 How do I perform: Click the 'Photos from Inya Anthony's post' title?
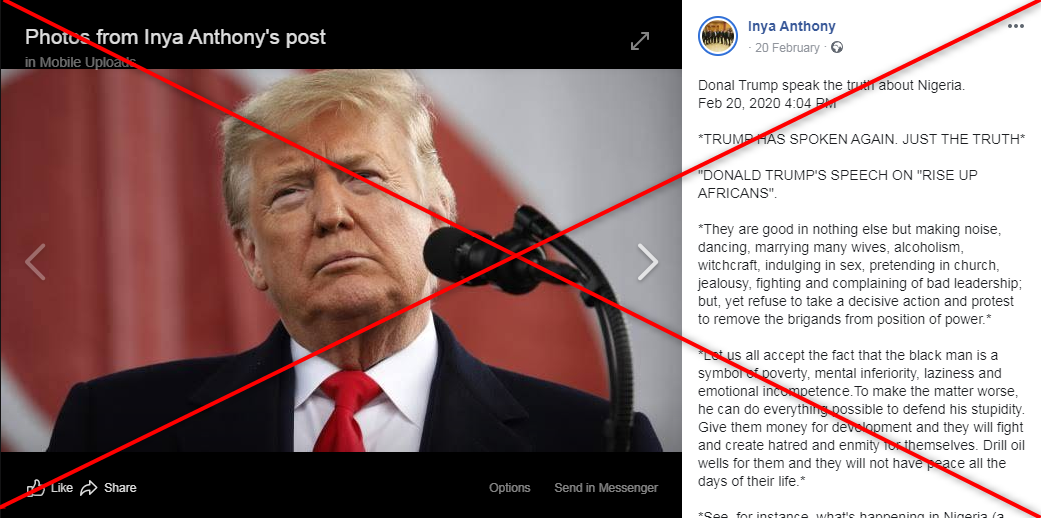point(175,37)
